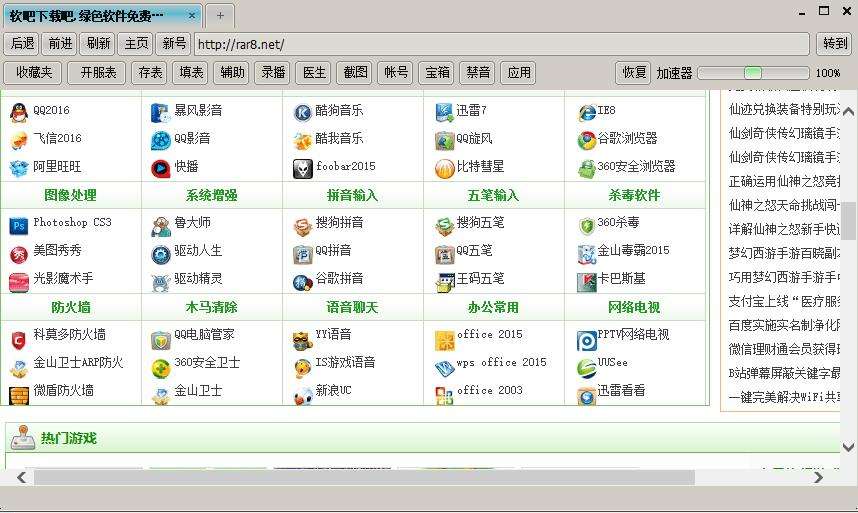Click the horizontal scrollbar left arrow
This screenshot has height=513, width=858.
22,477
